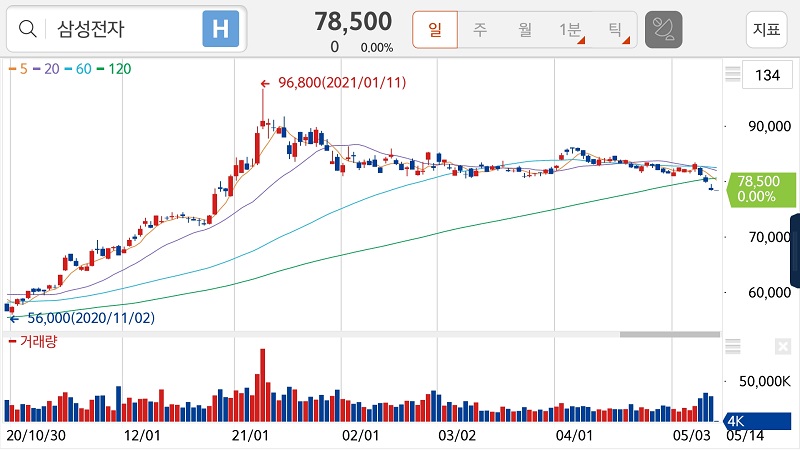Open the dark side drawer handle
Image resolution: width=800 pixels, height=450 pixels.
coord(795,251)
